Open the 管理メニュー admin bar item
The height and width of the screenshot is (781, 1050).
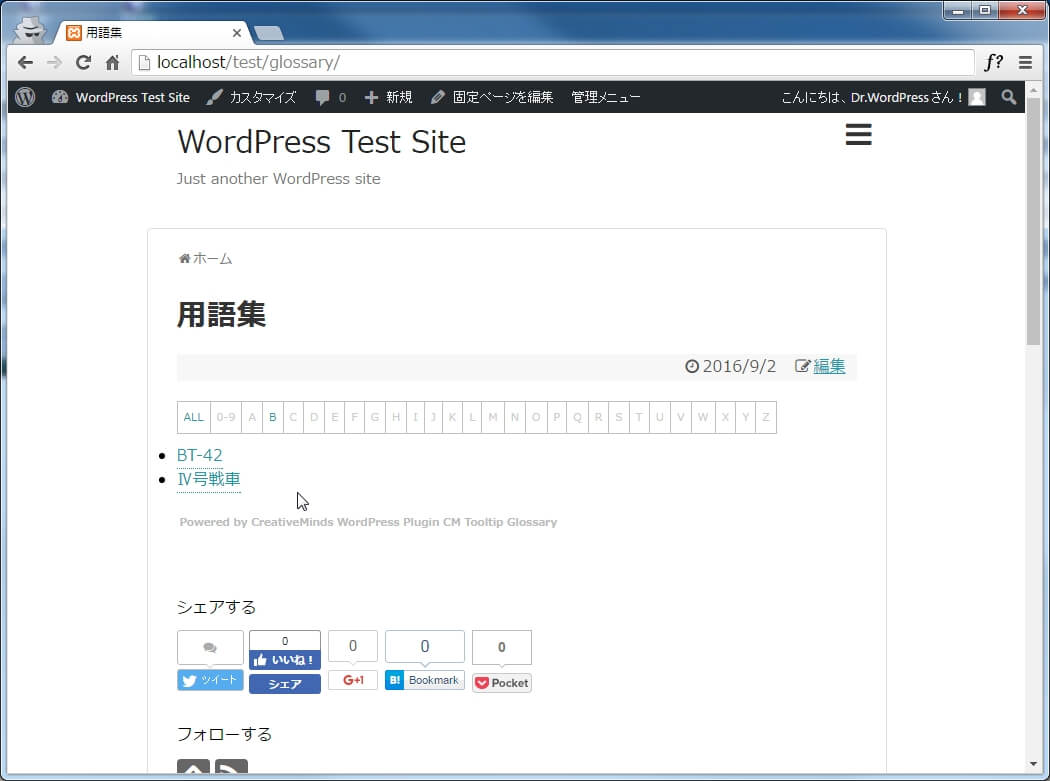(x=605, y=97)
